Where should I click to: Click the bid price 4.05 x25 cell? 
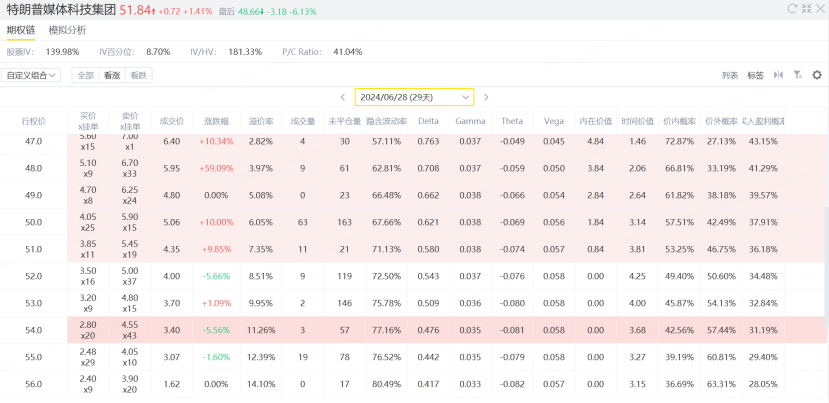88,222
